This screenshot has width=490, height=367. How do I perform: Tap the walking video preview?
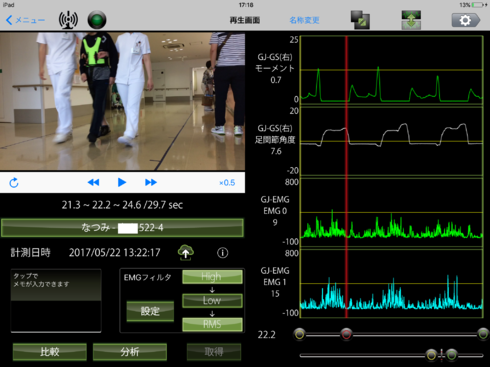(122, 101)
